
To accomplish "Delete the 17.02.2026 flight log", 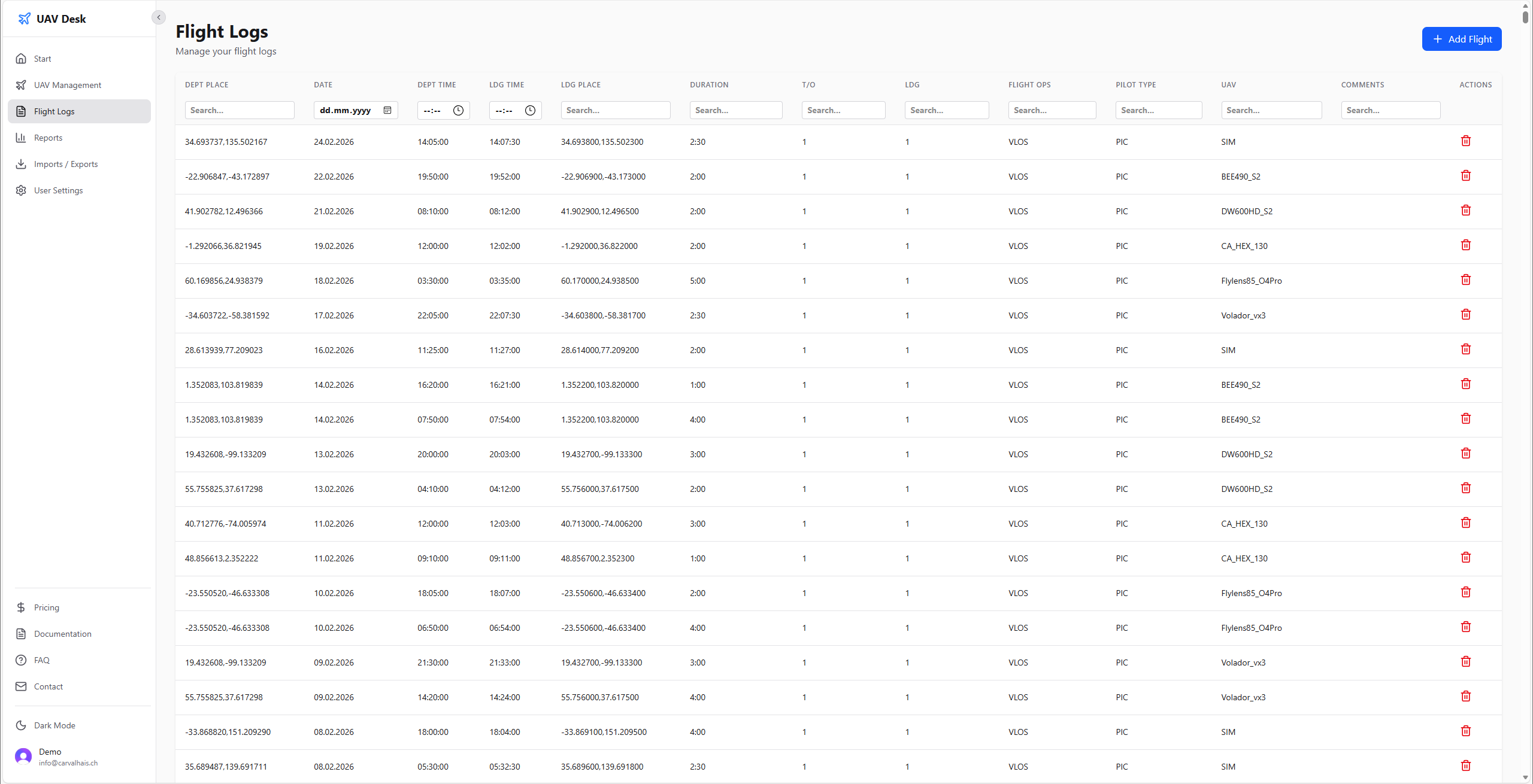I will (1466, 314).
